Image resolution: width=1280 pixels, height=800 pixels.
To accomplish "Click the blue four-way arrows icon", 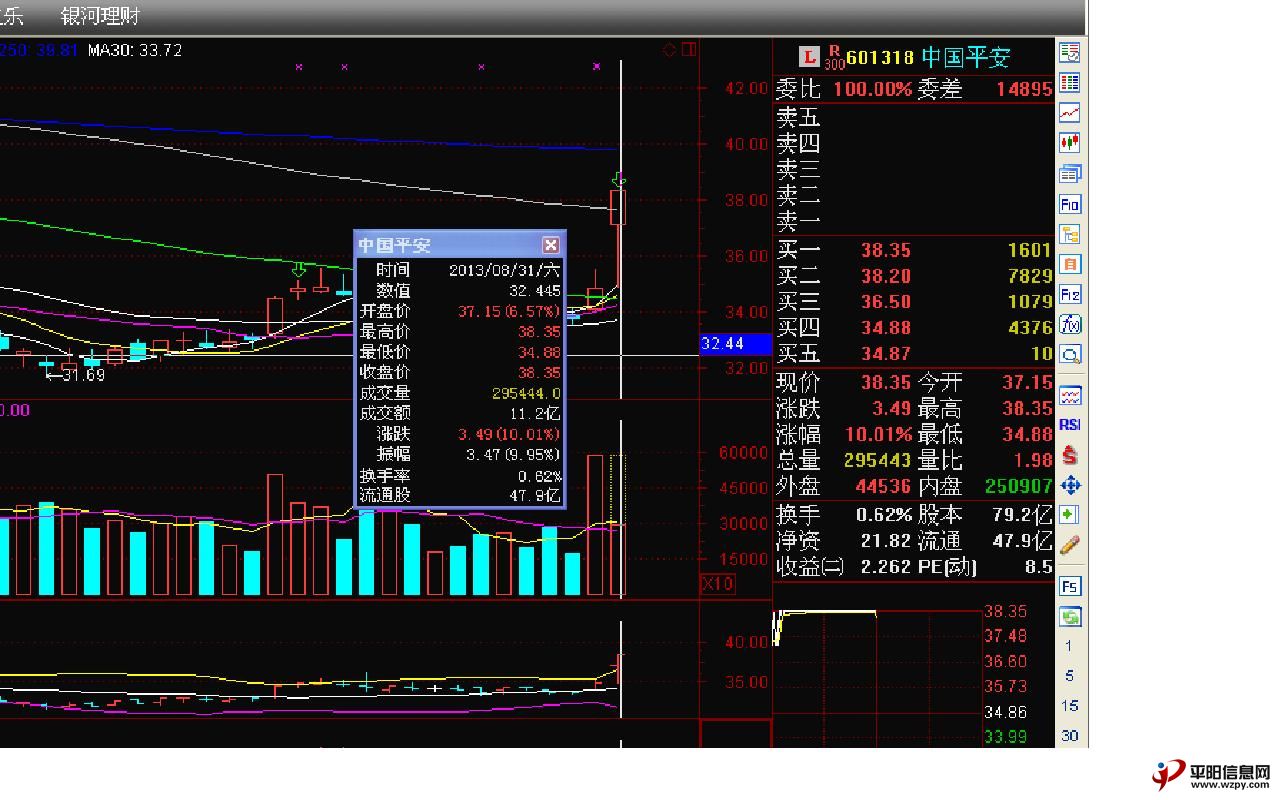I will click(1070, 485).
